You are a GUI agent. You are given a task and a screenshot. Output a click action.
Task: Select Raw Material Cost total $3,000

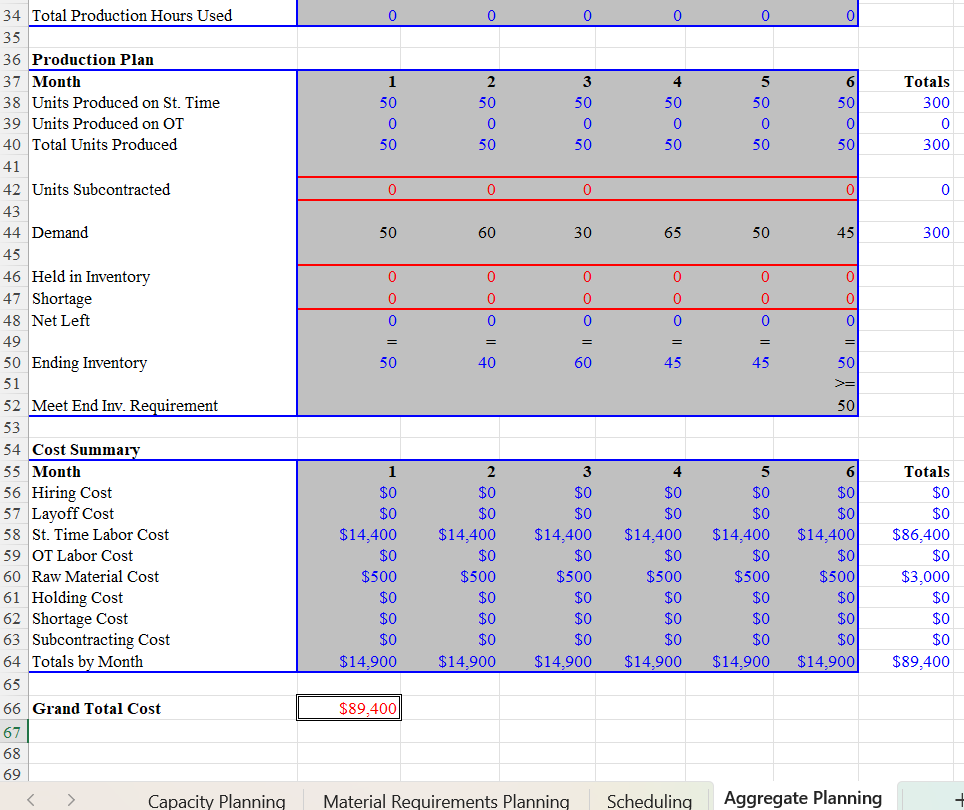pos(925,576)
